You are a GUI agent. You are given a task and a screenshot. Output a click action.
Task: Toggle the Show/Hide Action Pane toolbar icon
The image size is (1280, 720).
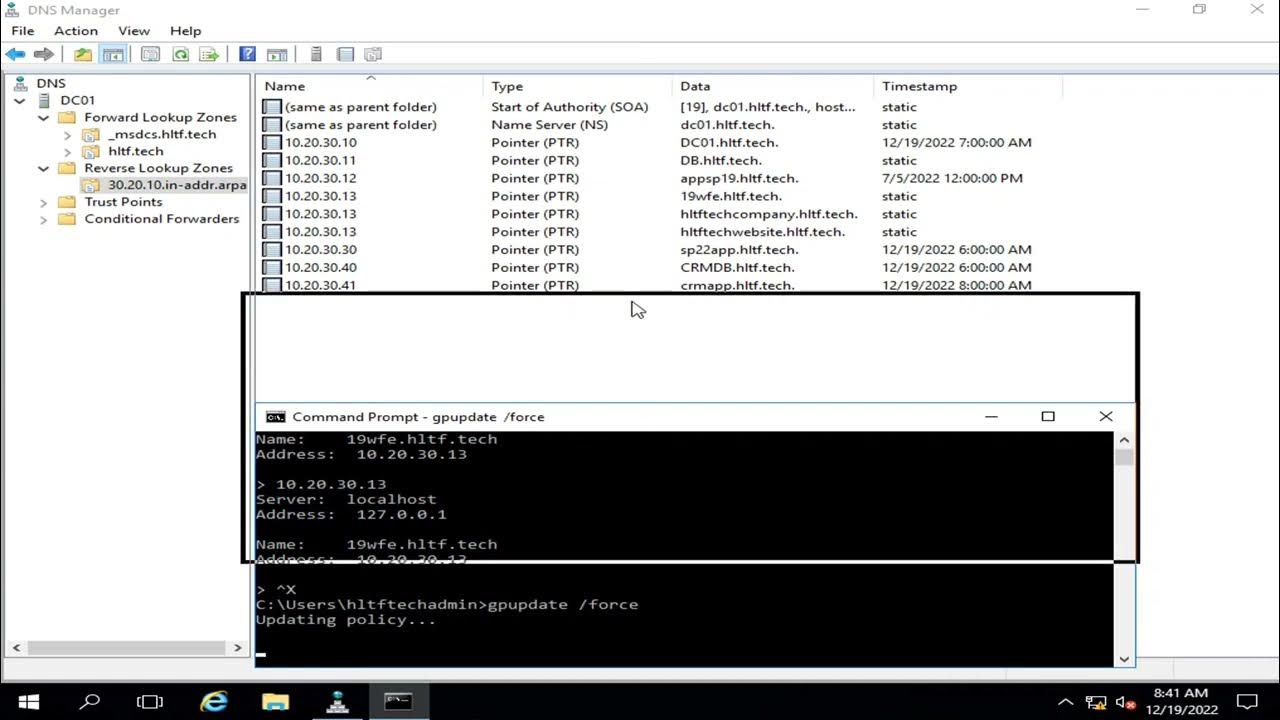pyautogui.click(x=277, y=54)
